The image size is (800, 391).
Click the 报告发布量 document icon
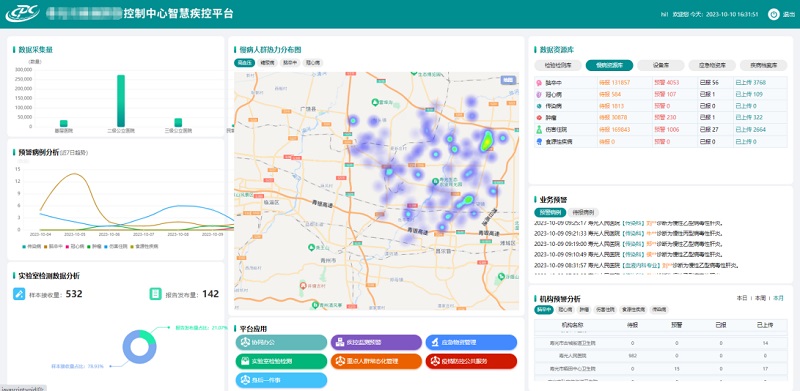(x=155, y=294)
